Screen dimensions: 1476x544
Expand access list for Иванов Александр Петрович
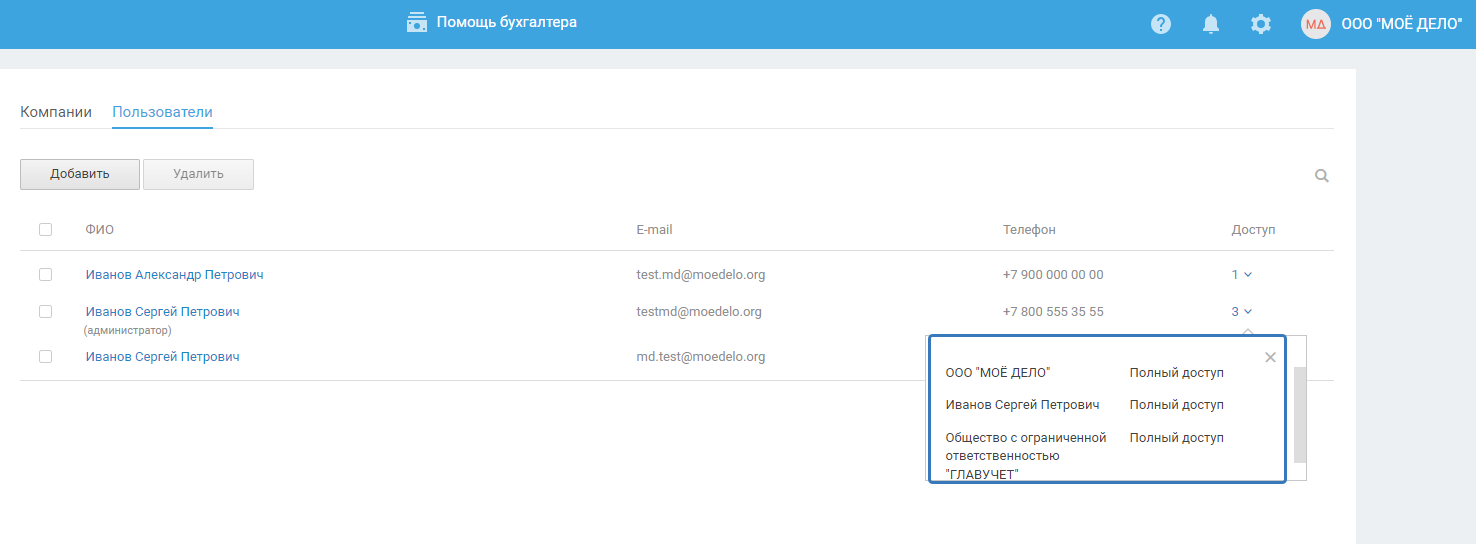coord(1242,274)
